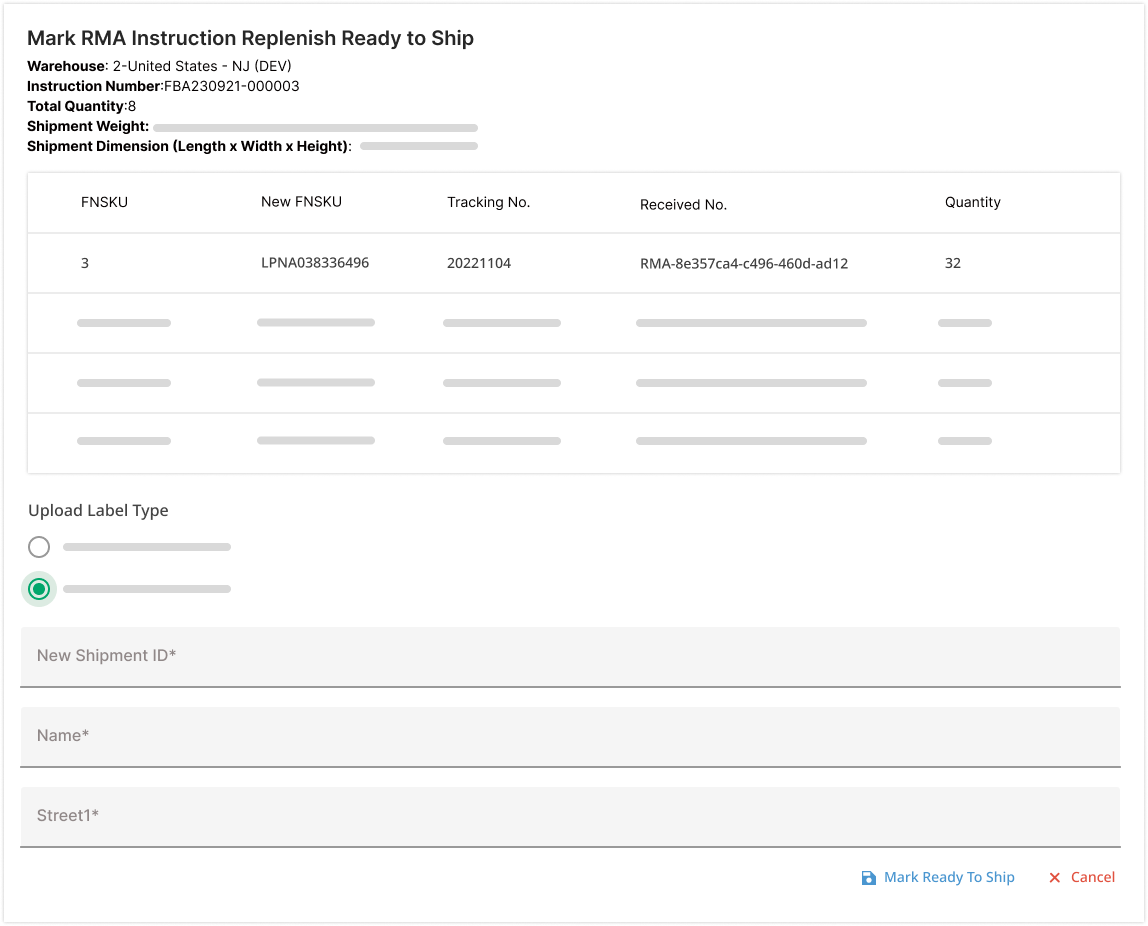1148x926 pixels.
Task: Click the save icon beside Mark Ready To Ship
Action: coord(868,878)
